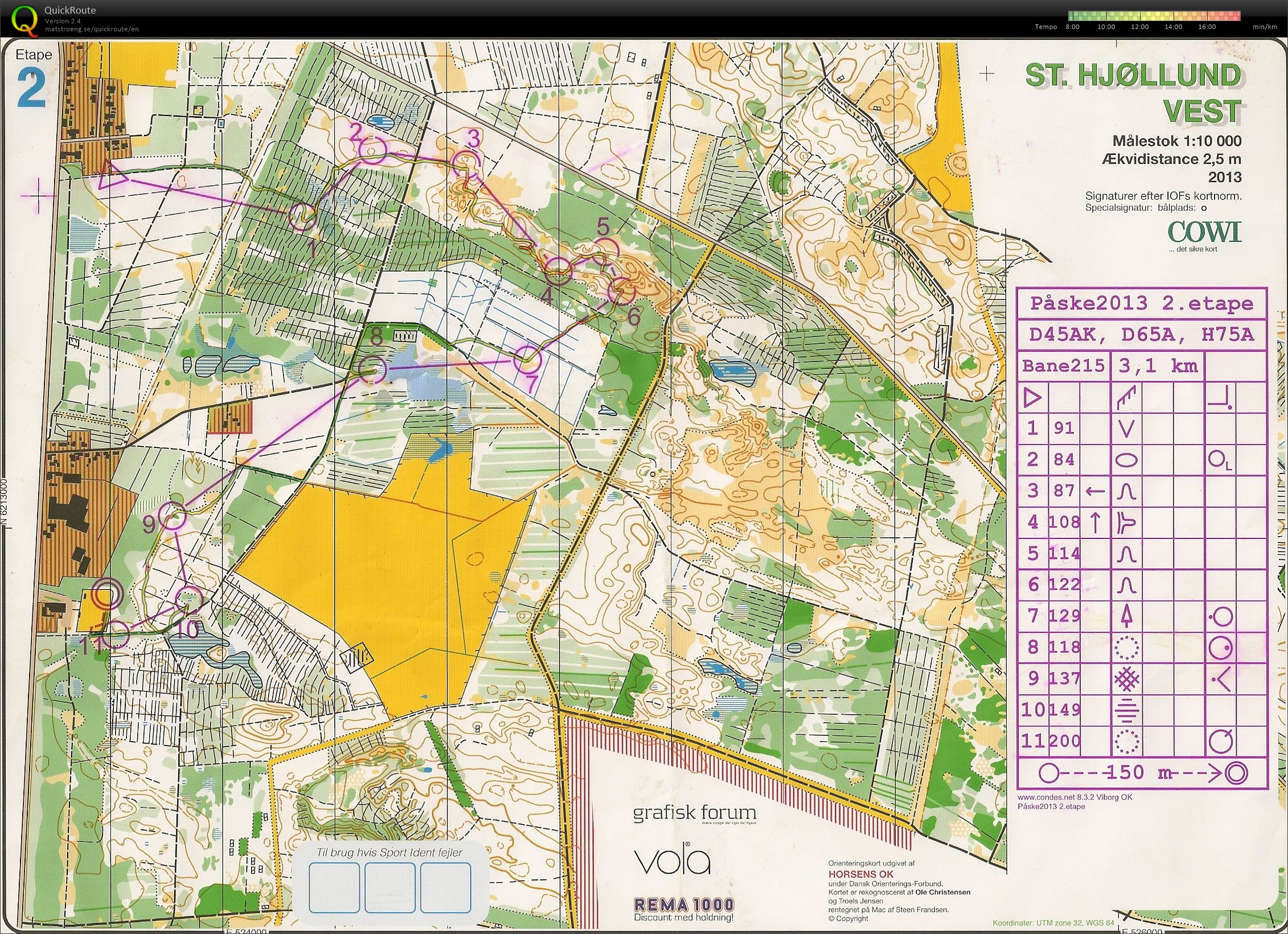
Task: Click the cross-hatched symbol in row 9 (code 137)
Action: (x=1127, y=678)
